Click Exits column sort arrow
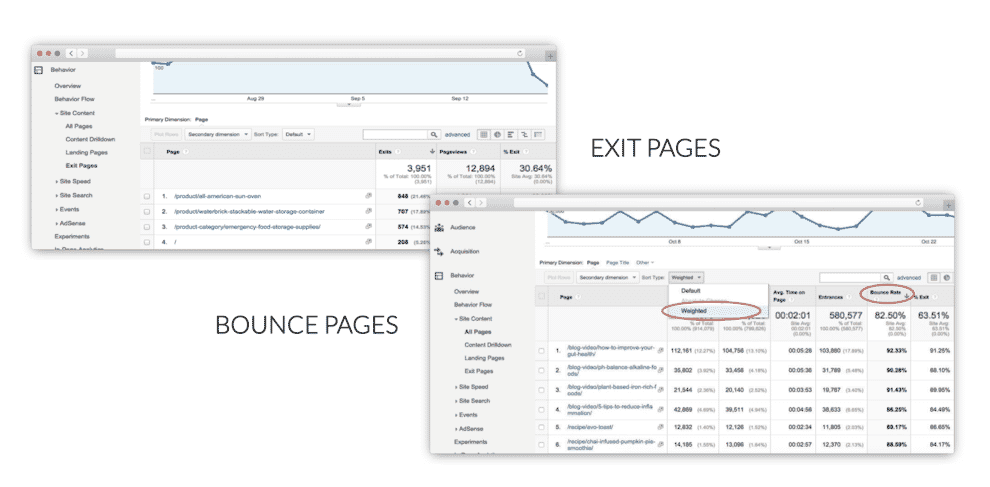 click(432, 152)
